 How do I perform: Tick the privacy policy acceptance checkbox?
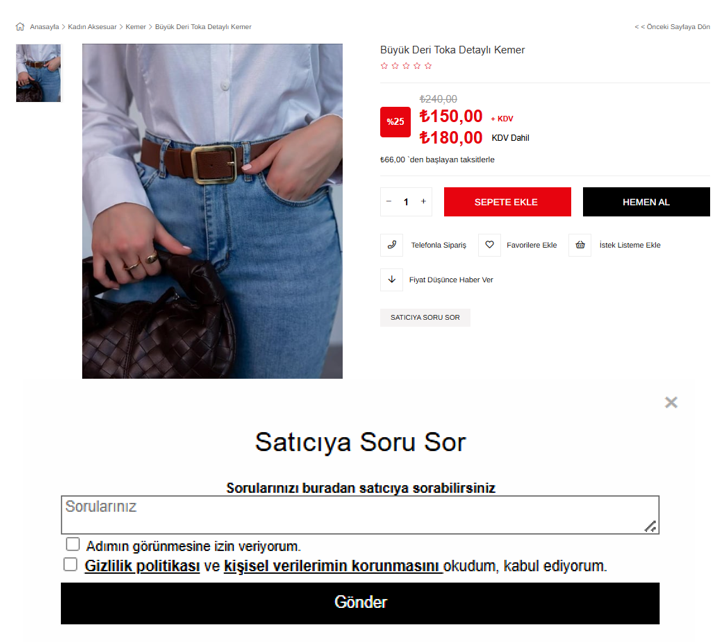[x=70, y=564]
